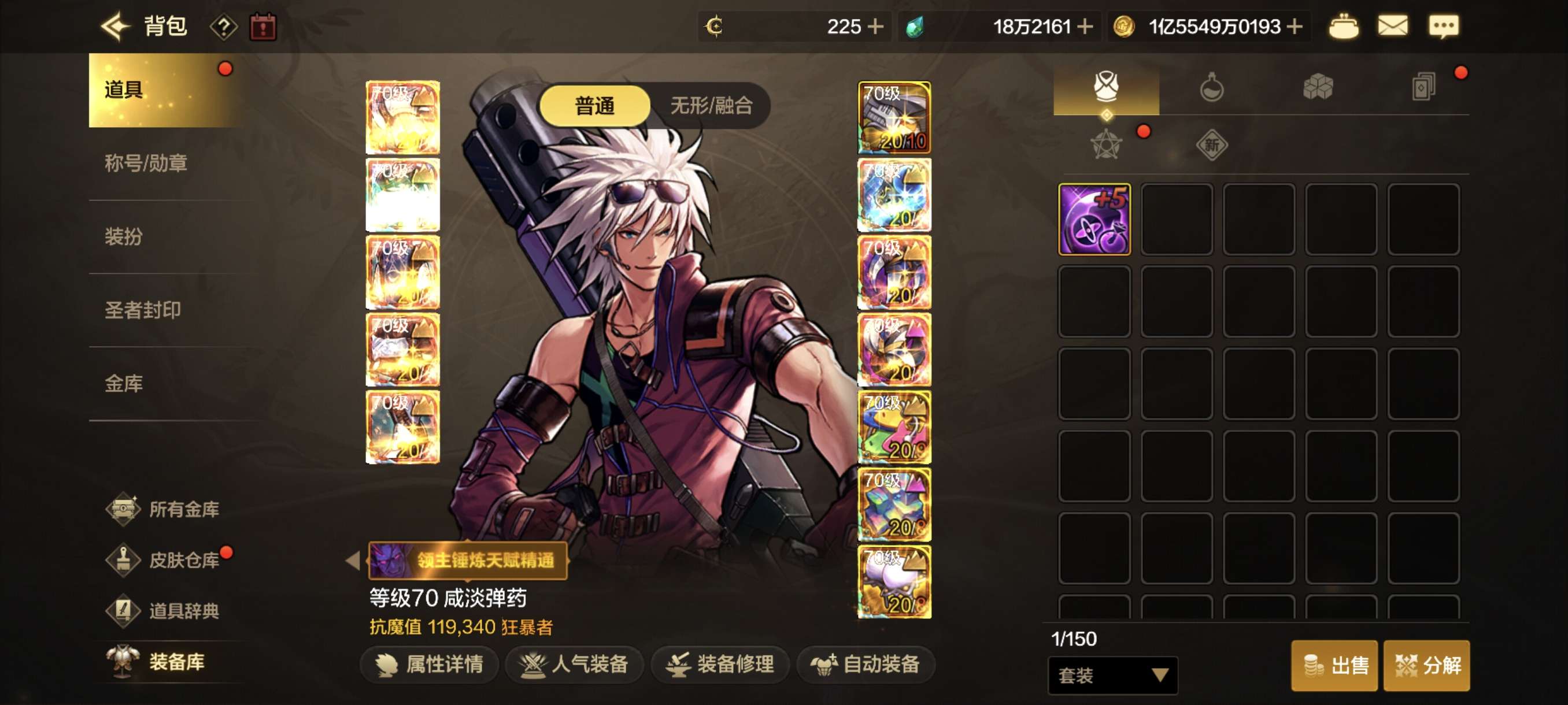
Task: Click the 分解 disassemble button
Action: tap(1426, 665)
